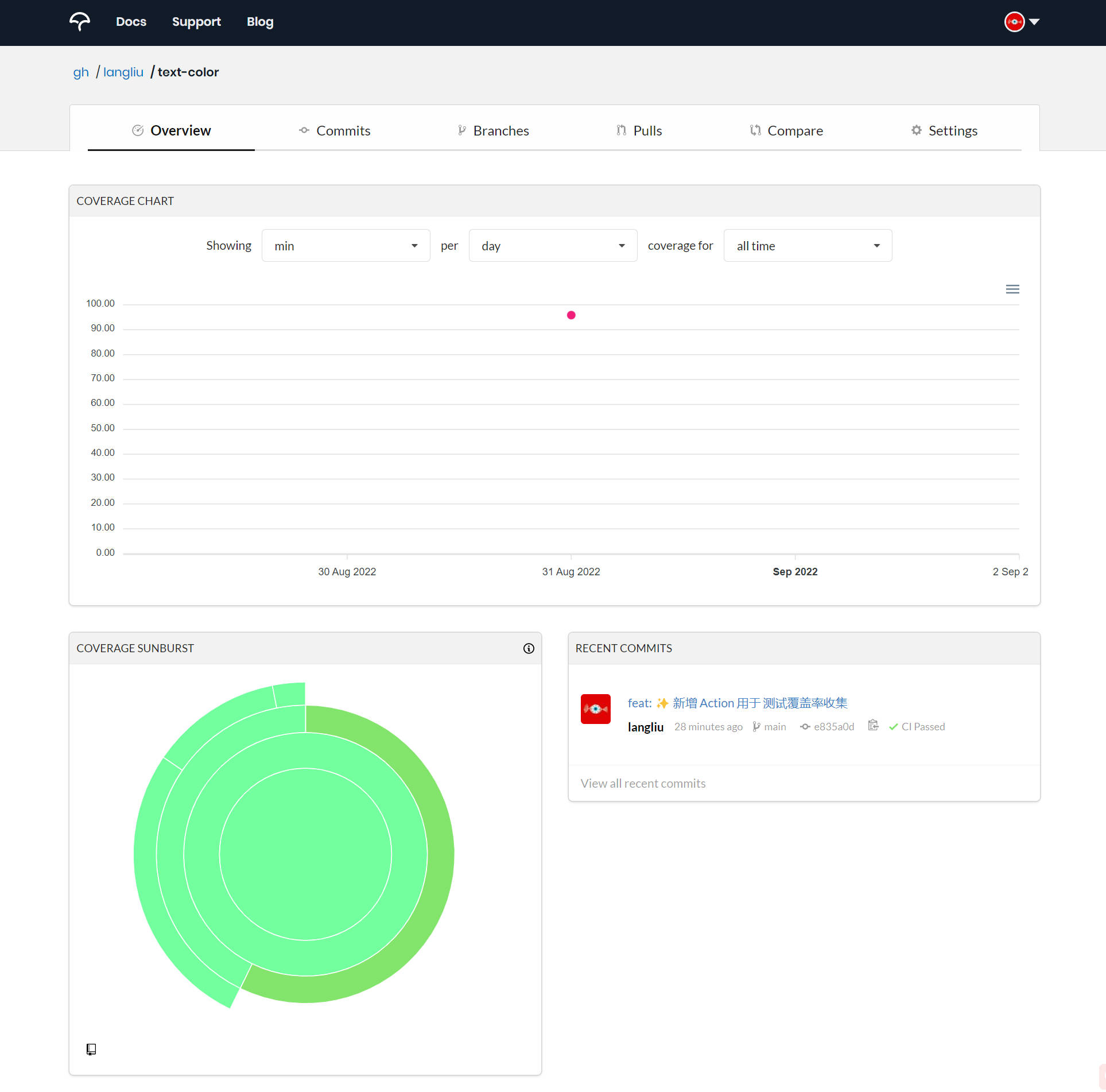
Task: Click the branches icon
Action: 461,130
